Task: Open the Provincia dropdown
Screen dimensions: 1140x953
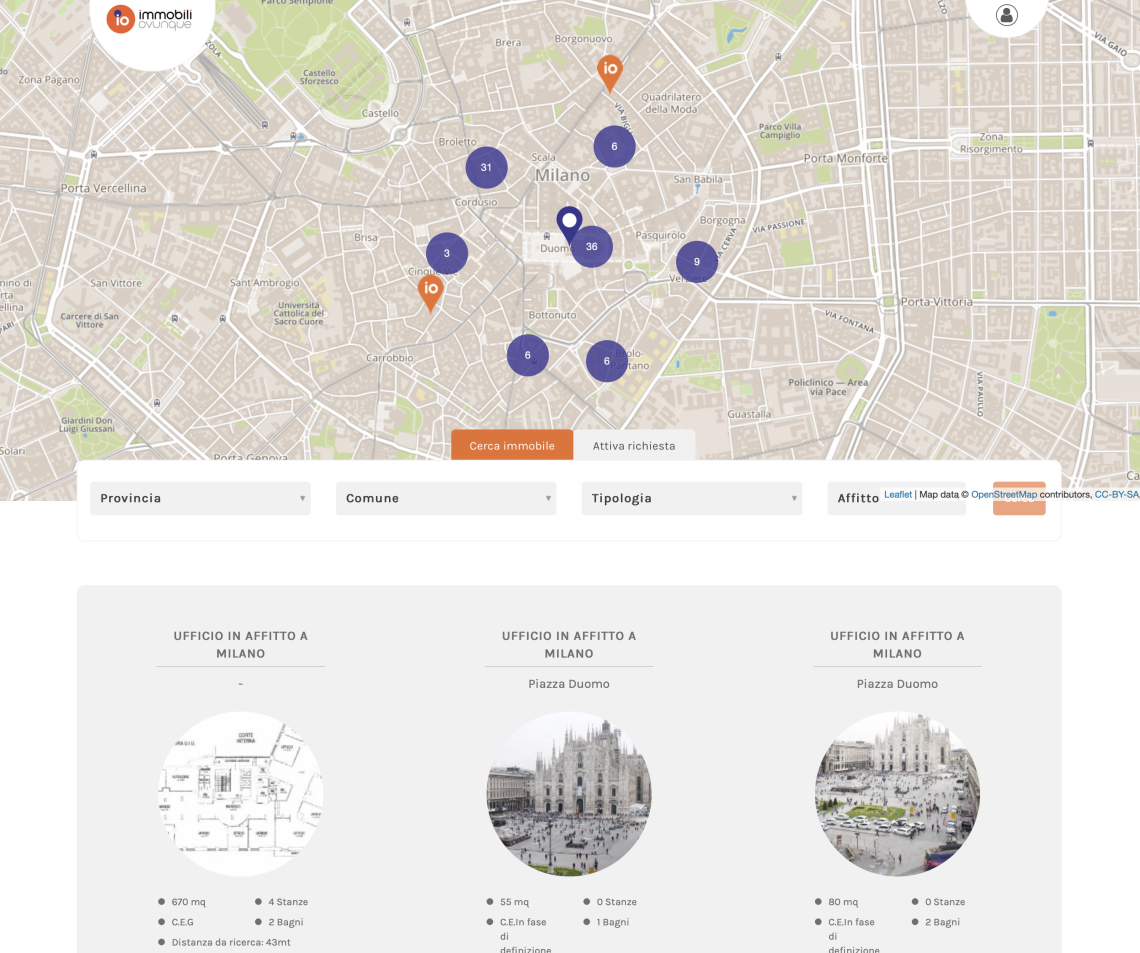Action: pyautogui.click(x=200, y=497)
